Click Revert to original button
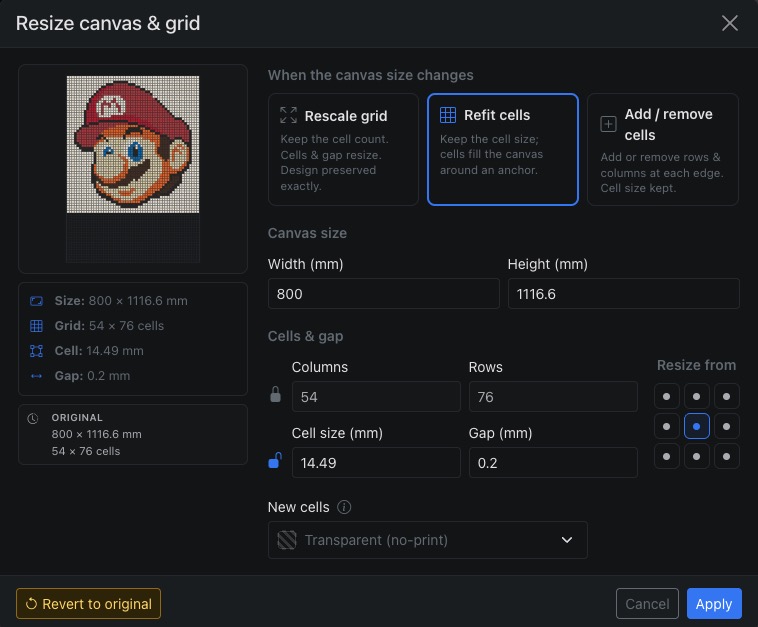The image size is (758, 627). pyautogui.click(x=88, y=604)
